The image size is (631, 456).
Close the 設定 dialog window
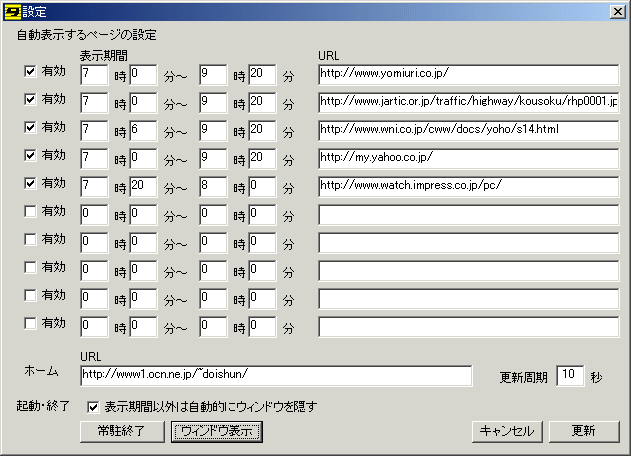coord(618,10)
